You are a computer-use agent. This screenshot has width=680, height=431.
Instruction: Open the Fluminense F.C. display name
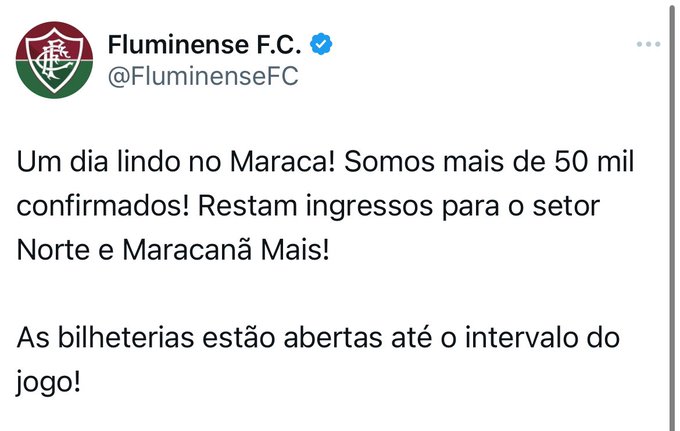tap(204, 45)
